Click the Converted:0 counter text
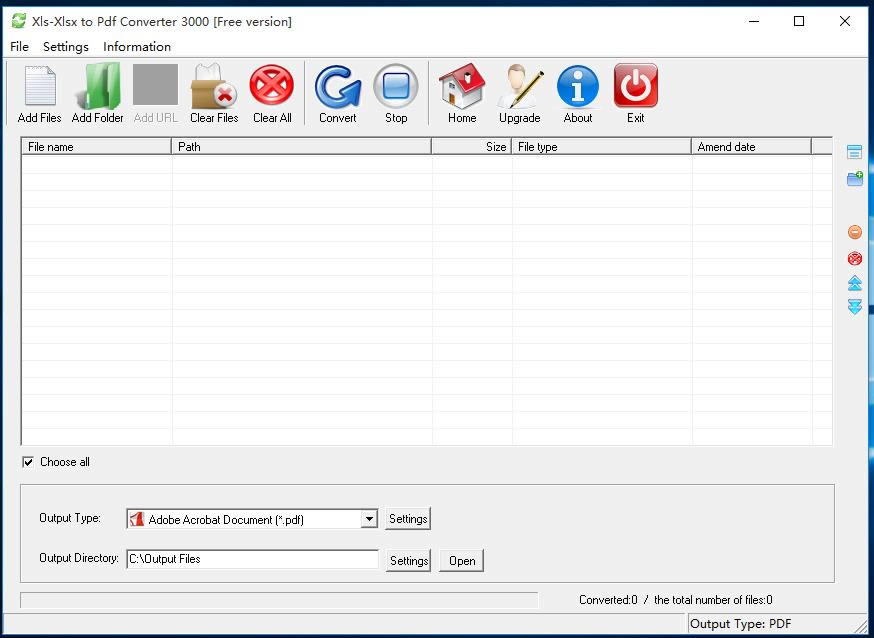This screenshot has width=874, height=638. [x=608, y=600]
